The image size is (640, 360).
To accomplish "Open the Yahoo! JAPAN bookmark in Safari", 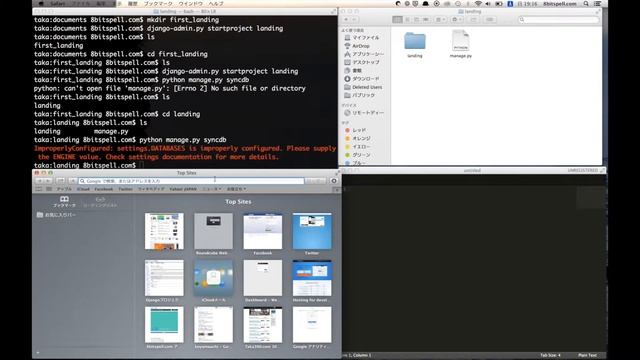I will [183, 189].
